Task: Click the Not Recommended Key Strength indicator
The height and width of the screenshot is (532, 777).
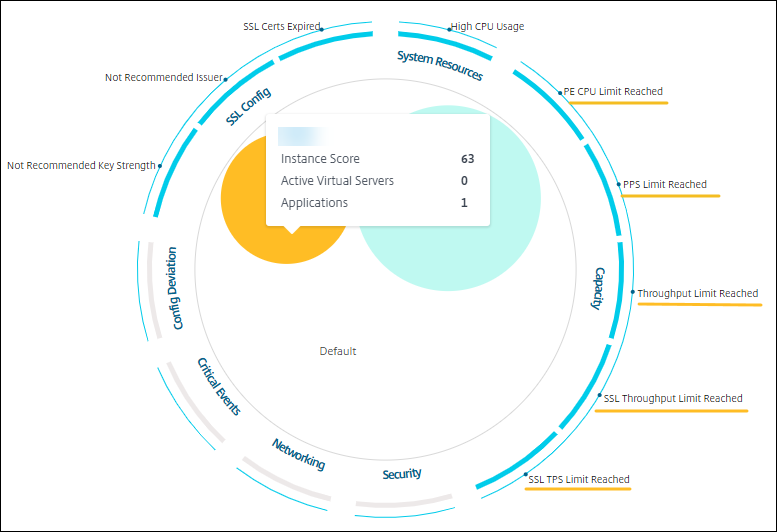Action: 81,165
